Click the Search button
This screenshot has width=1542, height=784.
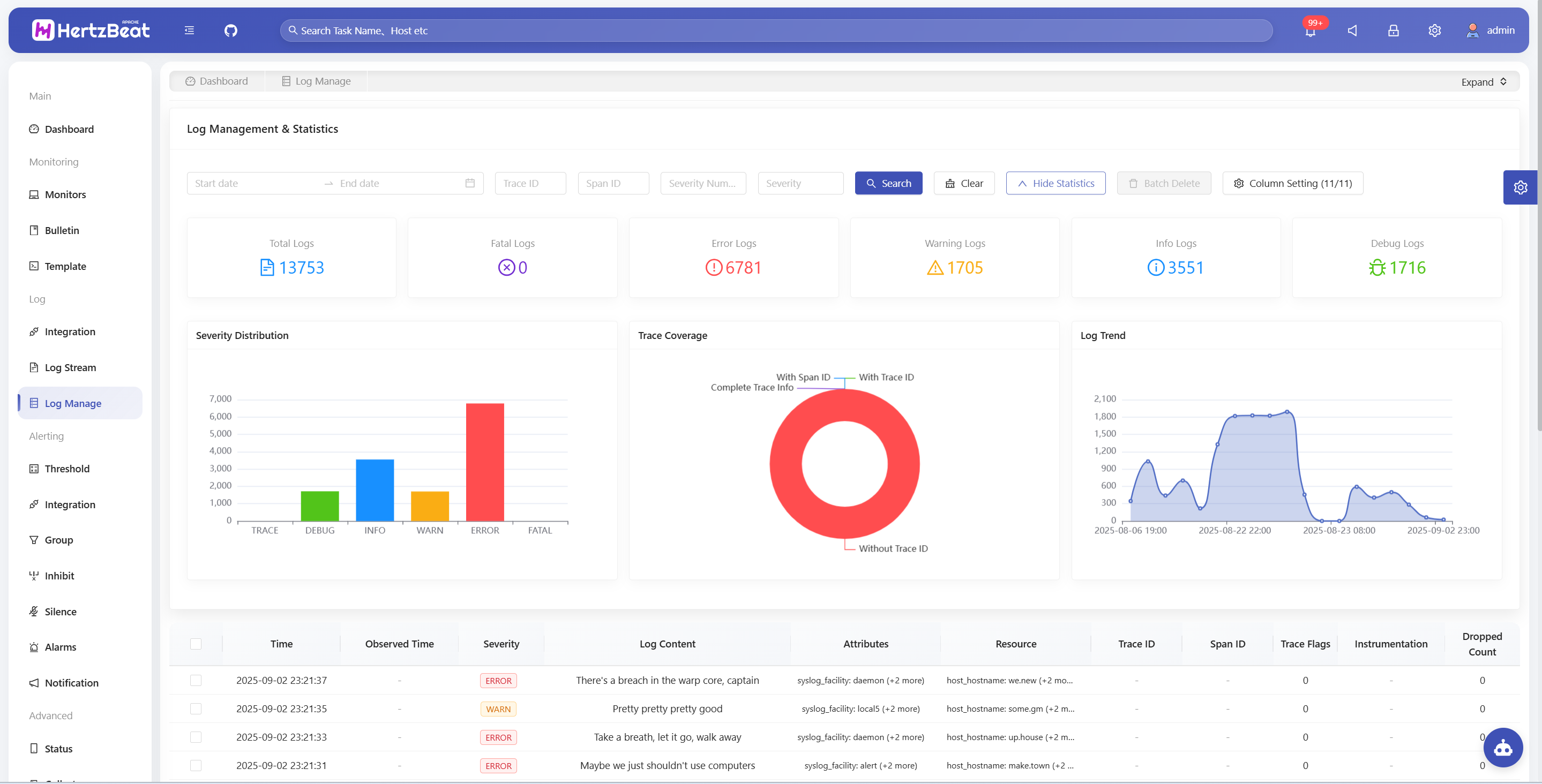(x=888, y=183)
